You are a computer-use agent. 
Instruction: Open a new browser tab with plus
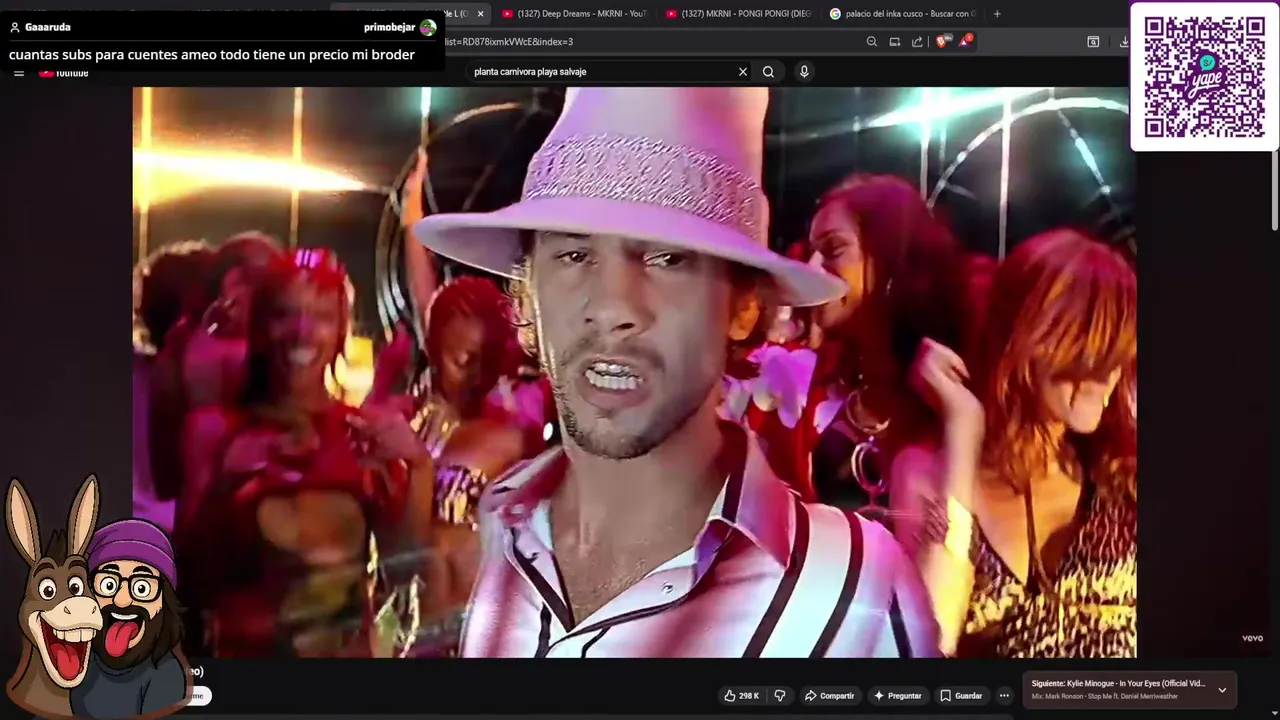click(997, 14)
